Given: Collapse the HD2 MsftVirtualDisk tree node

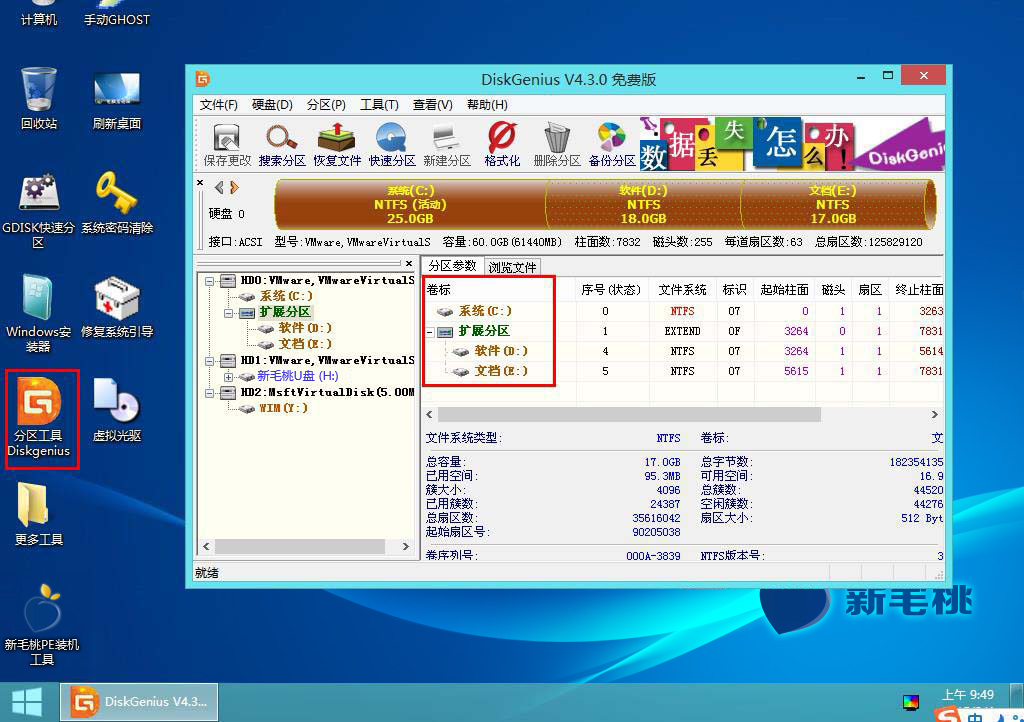Looking at the screenshot, I should (210, 393).
